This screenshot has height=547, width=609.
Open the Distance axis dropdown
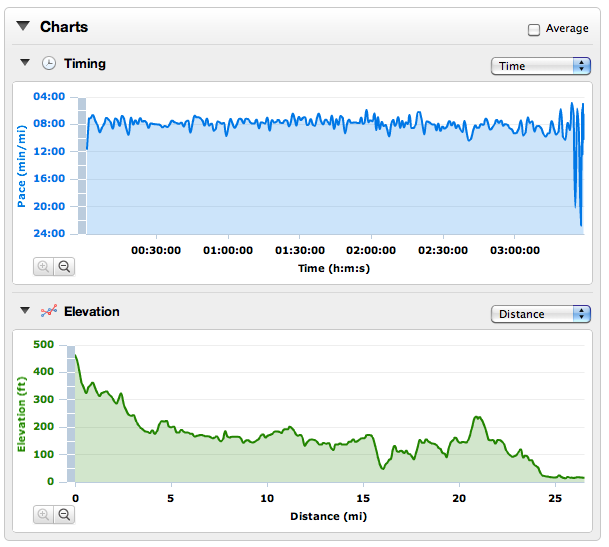(540, 314)
